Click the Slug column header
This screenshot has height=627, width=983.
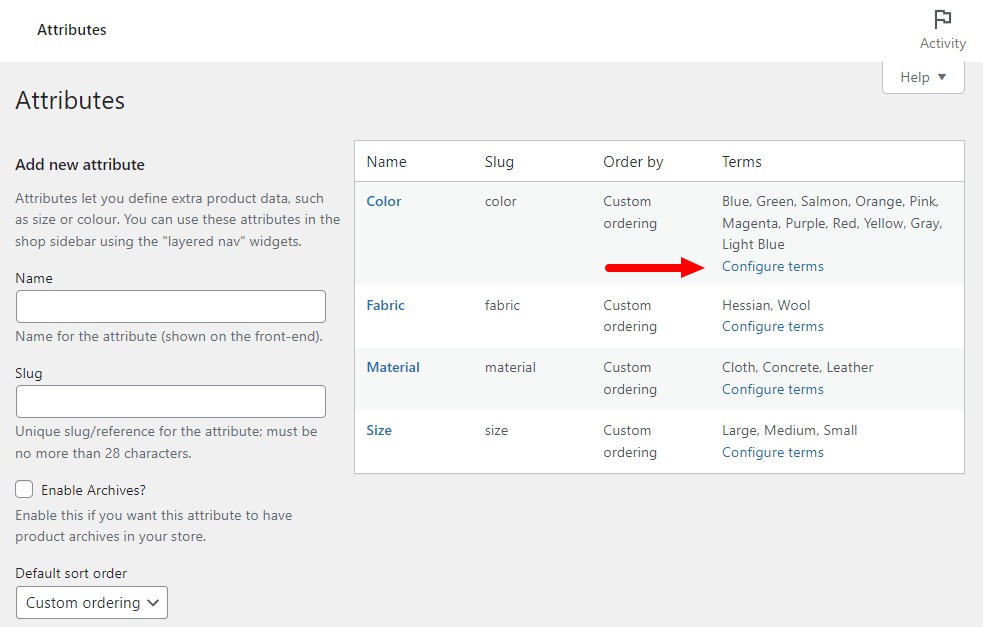(499, 161)
